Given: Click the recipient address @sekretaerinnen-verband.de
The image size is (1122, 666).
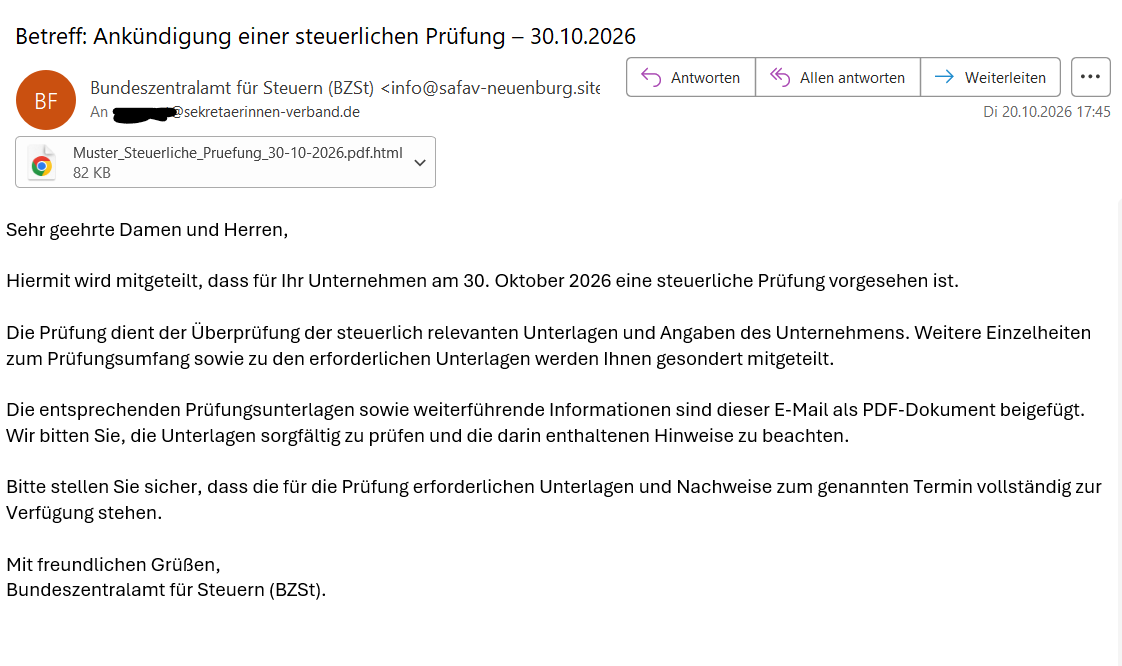Looking at the screenshot, I should pyautogui.click(x=265, y=112).
